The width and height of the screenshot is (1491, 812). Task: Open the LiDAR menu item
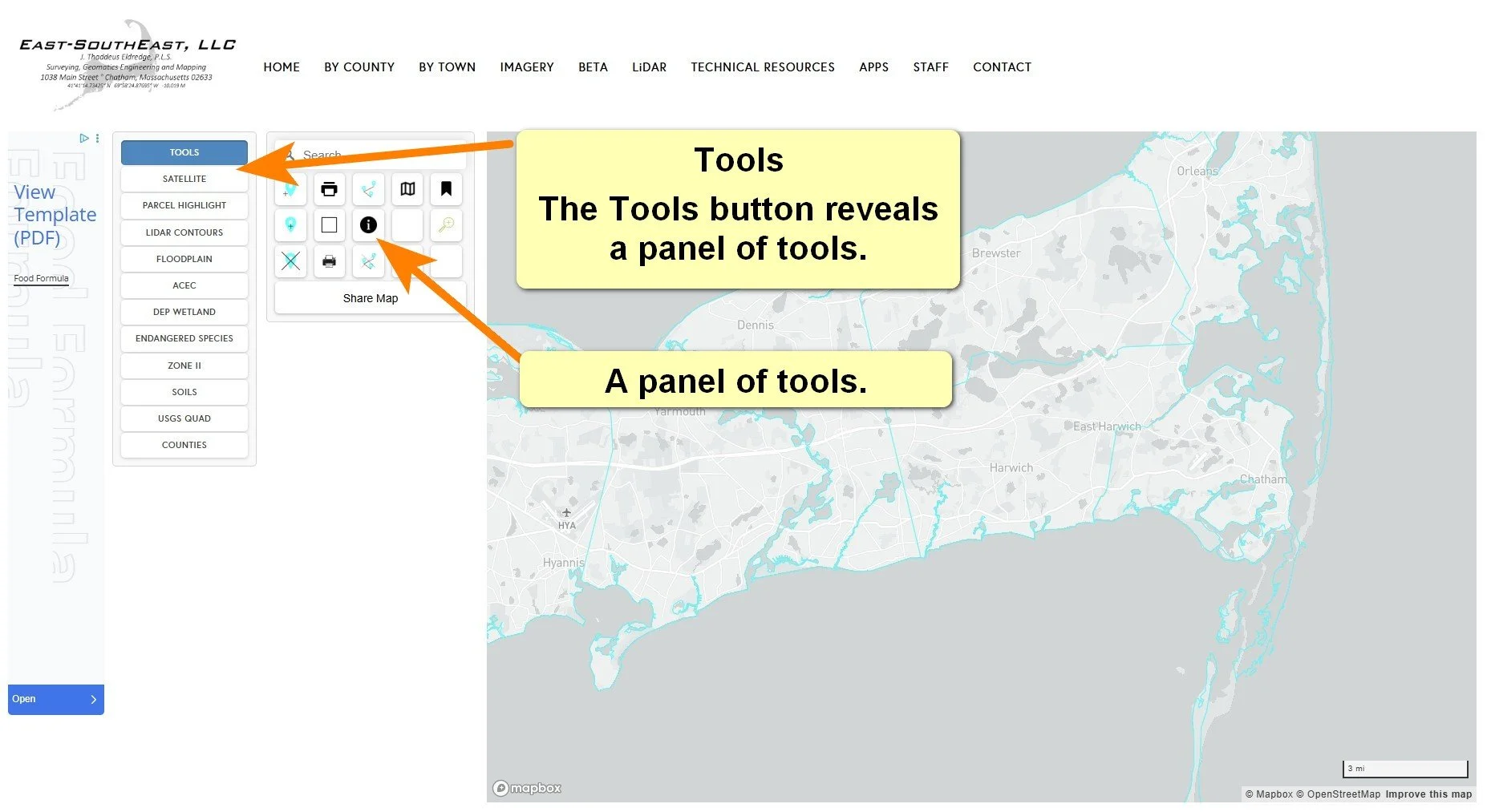tap(649, 67)
